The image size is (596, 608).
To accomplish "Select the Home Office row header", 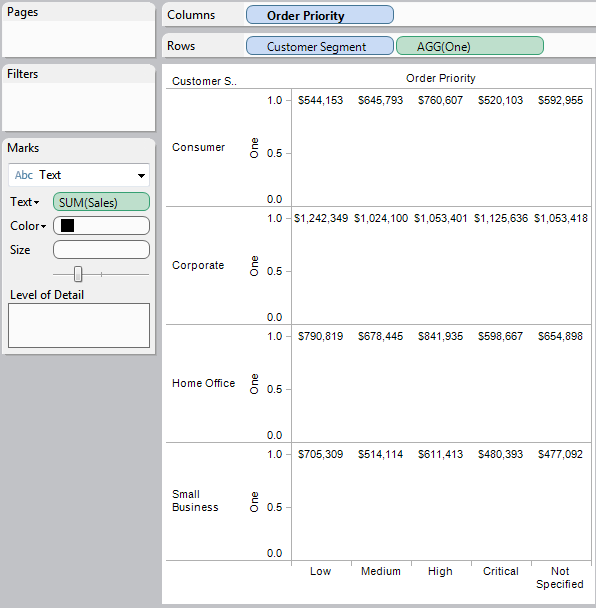I will point(204,383).
